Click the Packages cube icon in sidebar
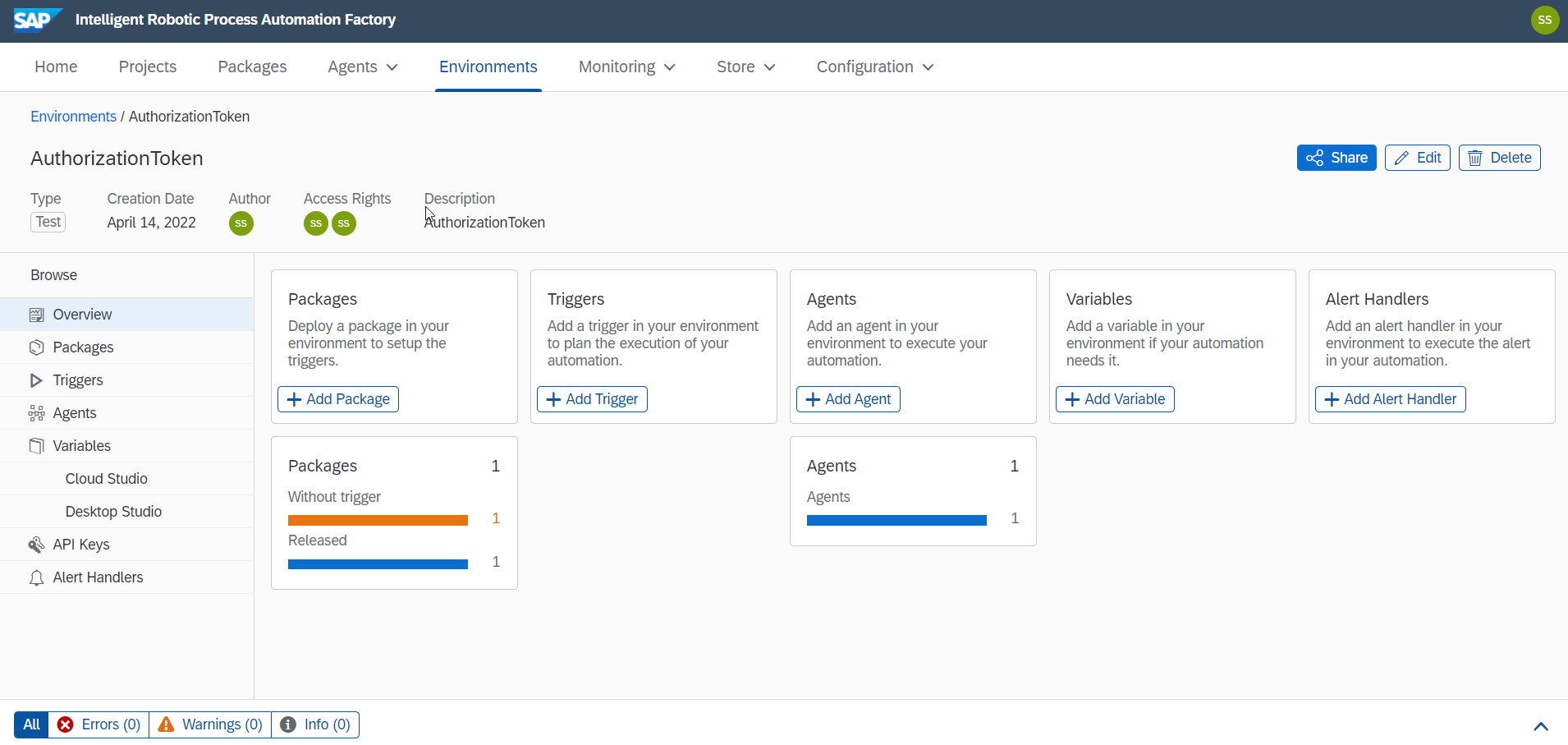This screenshot has width=1568, height=745. (36, 347)
